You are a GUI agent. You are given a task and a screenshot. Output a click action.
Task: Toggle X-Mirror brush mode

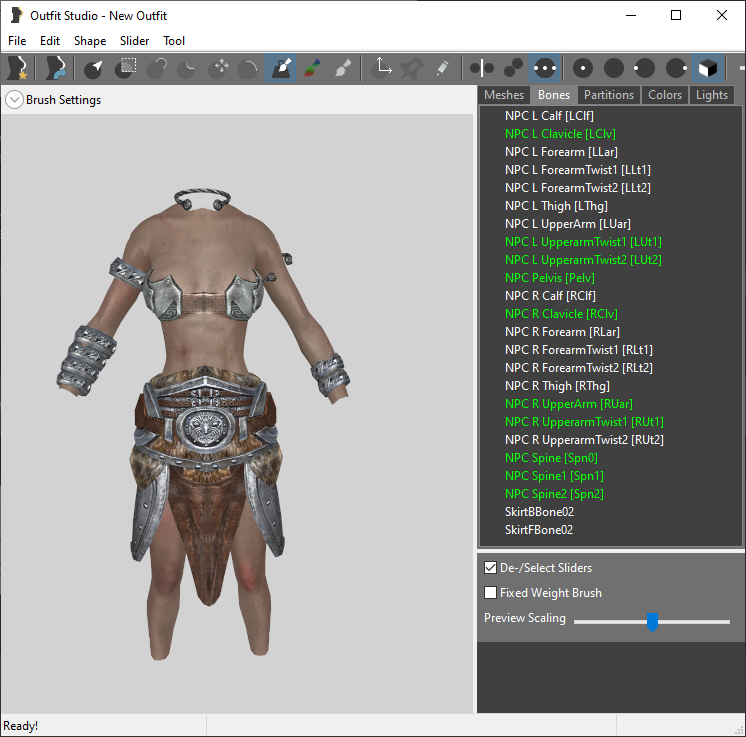pyautogui.click(x=482, y=68)
